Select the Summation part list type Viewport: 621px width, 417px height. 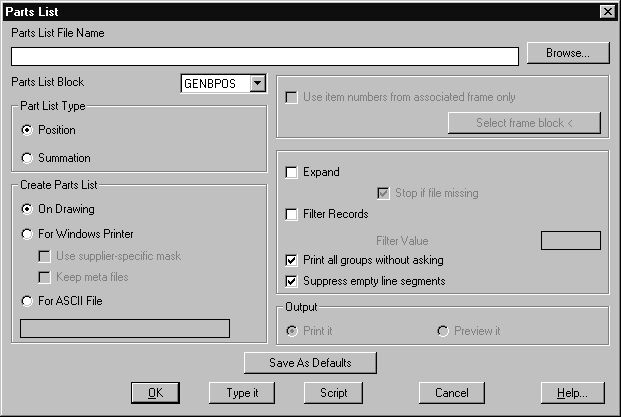coord(27,158)
